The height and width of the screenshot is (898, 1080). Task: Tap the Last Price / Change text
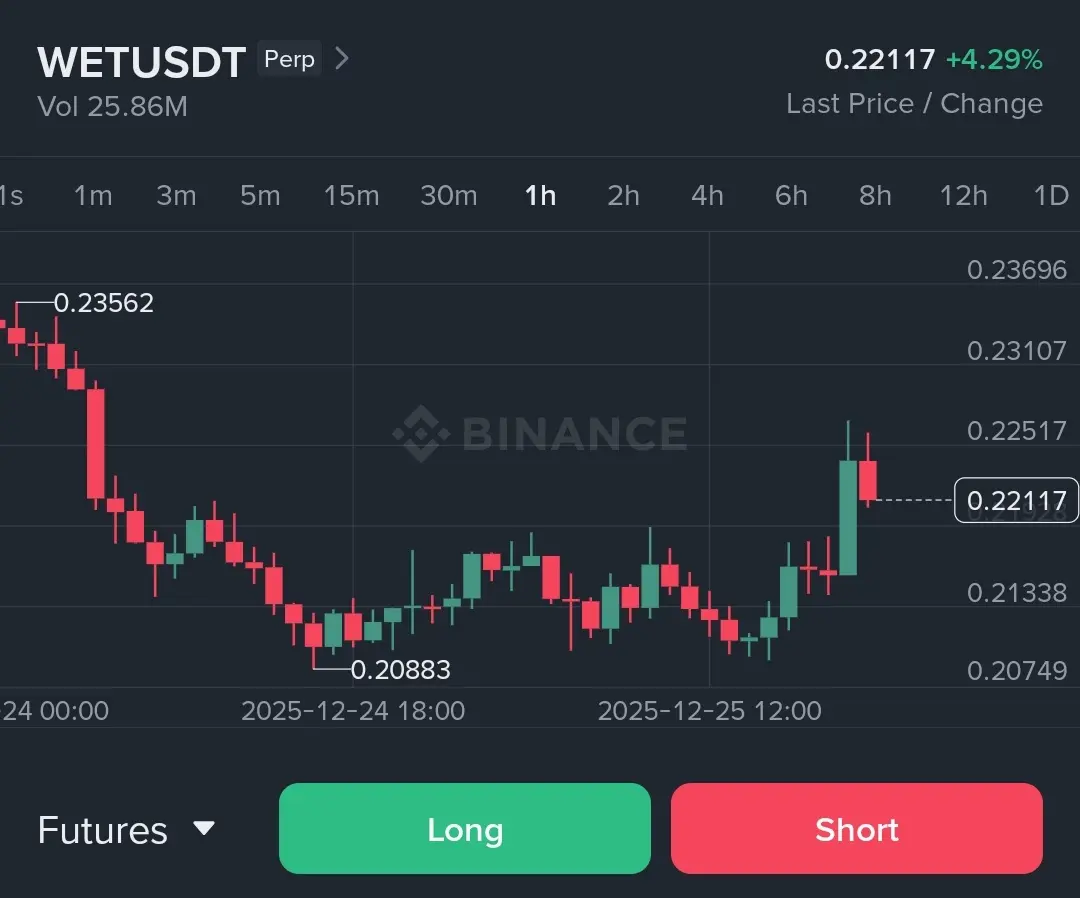[914, 104]
